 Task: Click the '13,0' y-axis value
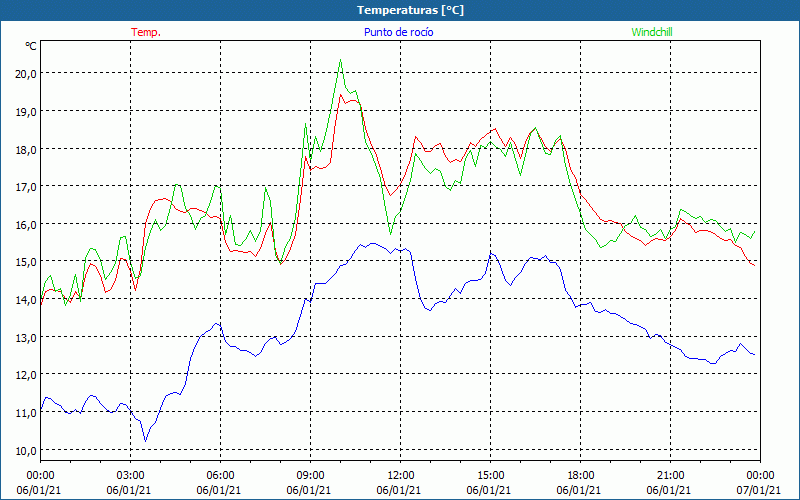[x=26, y=337]
